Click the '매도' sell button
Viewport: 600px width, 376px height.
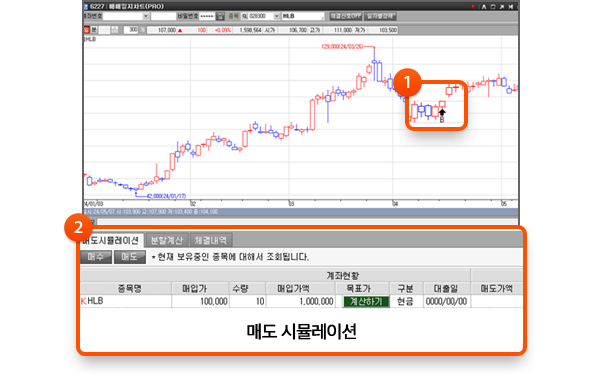tap(130, 257)
